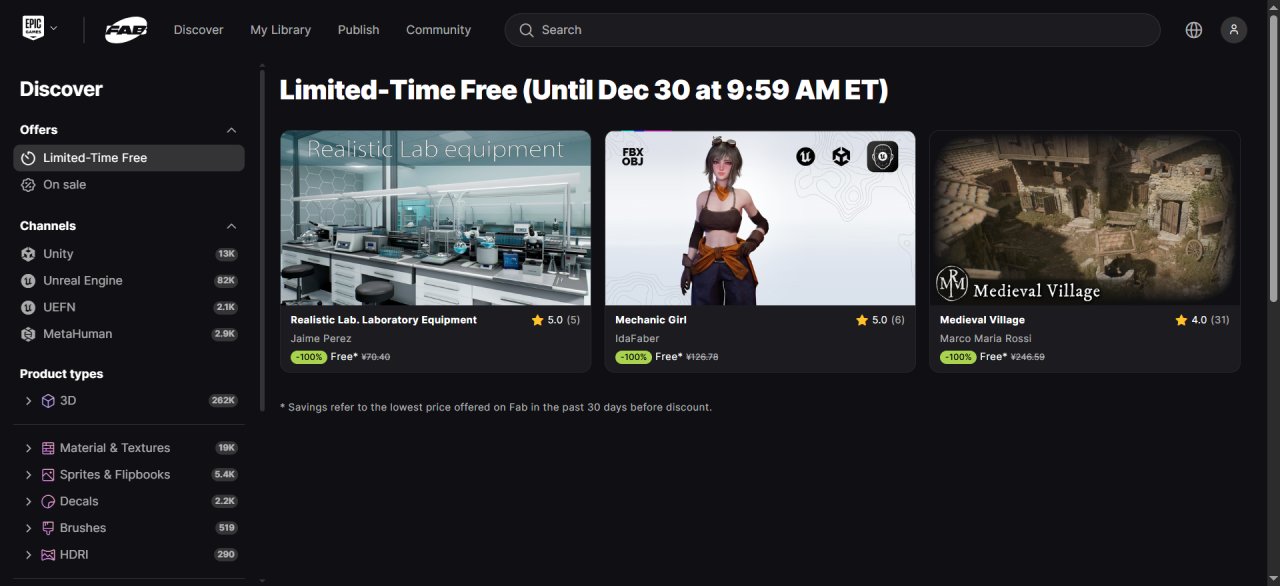This screenshot has height=586, width=1280.
Task: Collapse the Channels section
Action: click(x=231, y=226)
